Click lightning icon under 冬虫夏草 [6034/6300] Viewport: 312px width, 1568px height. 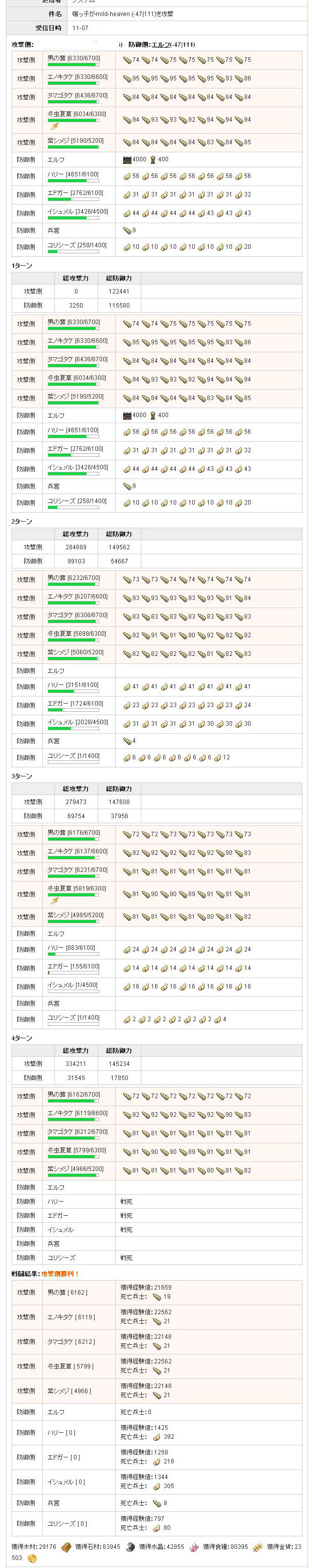point(54,126)
